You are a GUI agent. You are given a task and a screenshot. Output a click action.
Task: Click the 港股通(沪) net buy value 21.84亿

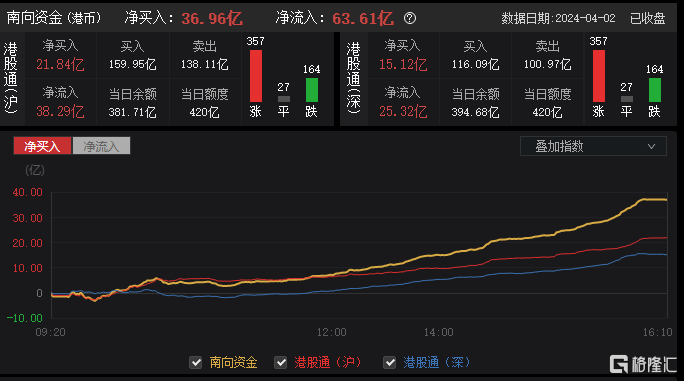(60, 65)
